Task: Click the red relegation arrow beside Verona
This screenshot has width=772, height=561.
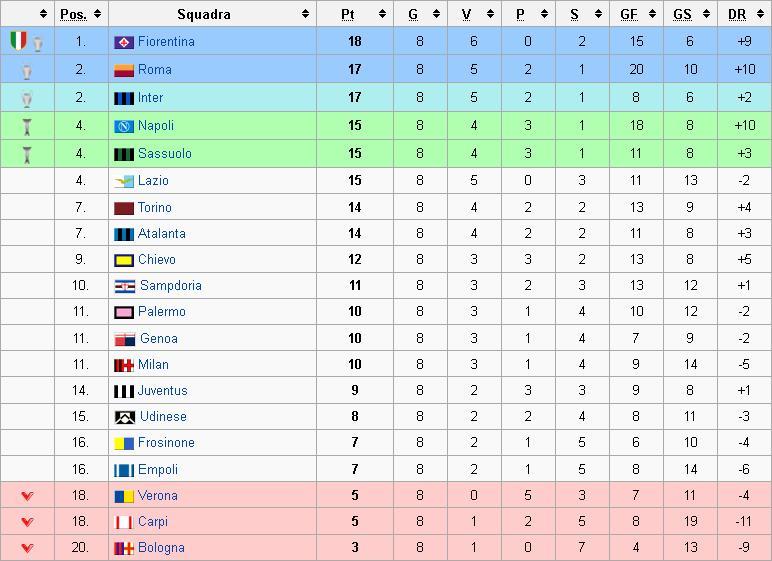Action: (28, 496)
